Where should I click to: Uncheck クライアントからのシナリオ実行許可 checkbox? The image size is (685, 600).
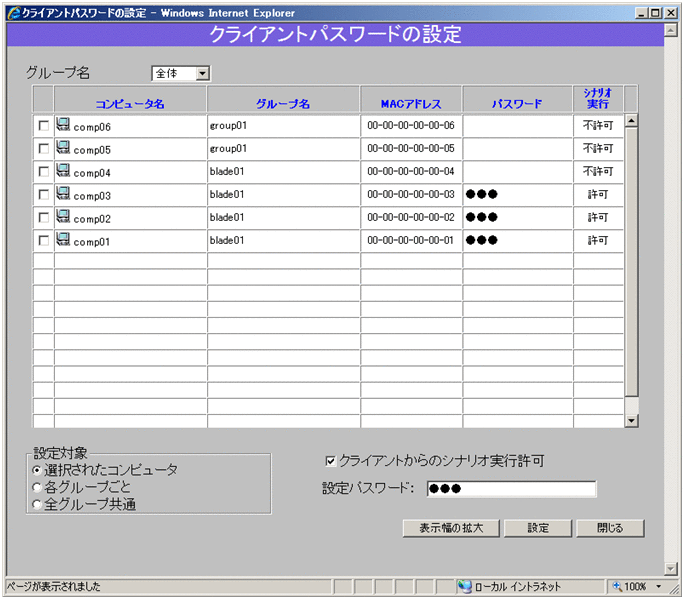[x=331, y=461]
